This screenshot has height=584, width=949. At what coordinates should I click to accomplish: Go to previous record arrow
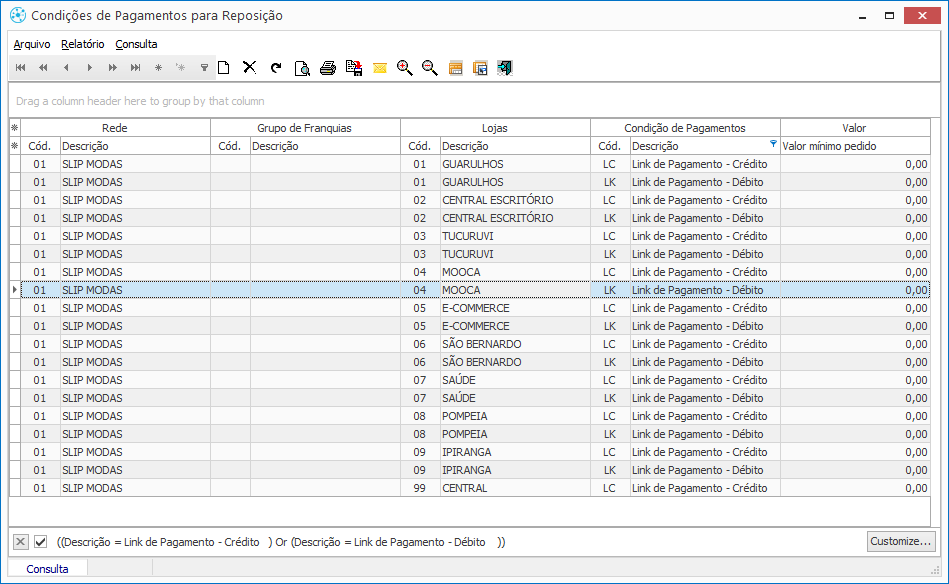(x=66, y=68)
